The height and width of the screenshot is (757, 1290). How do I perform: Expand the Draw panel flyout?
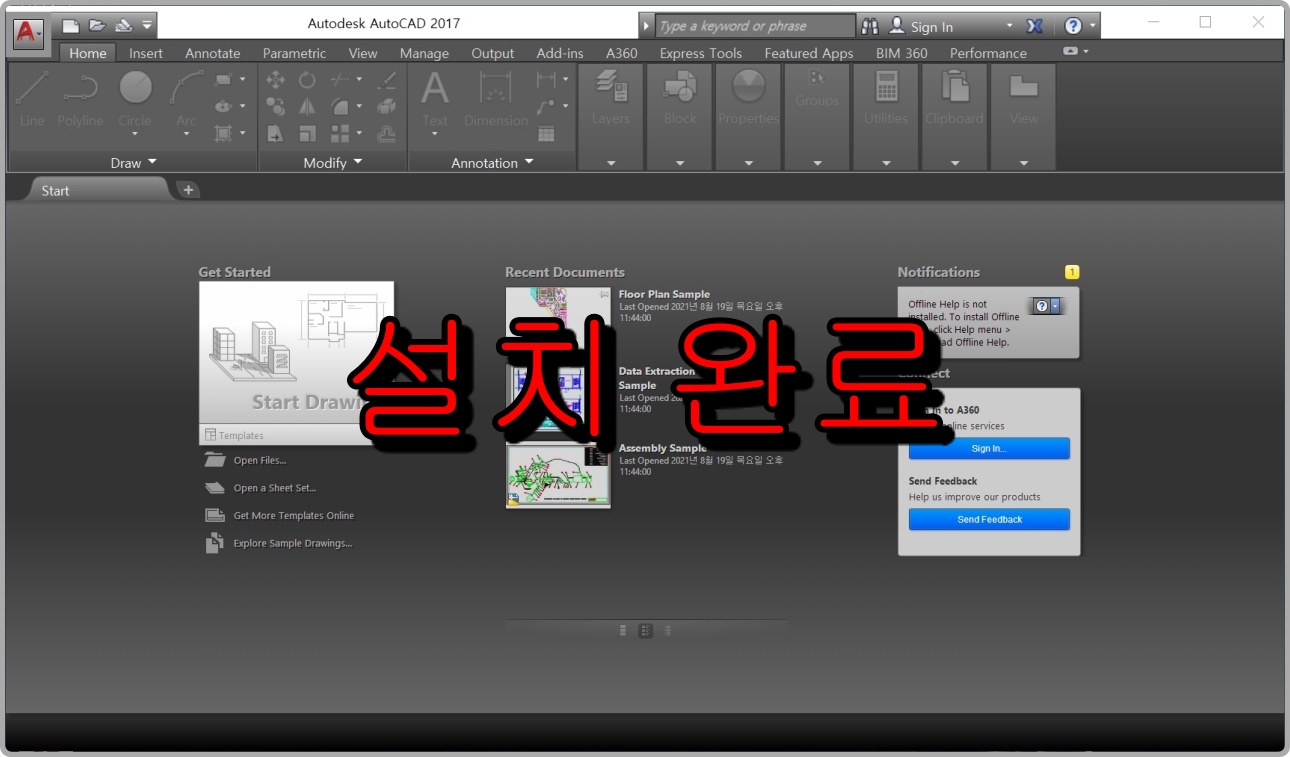pos(133,162)
